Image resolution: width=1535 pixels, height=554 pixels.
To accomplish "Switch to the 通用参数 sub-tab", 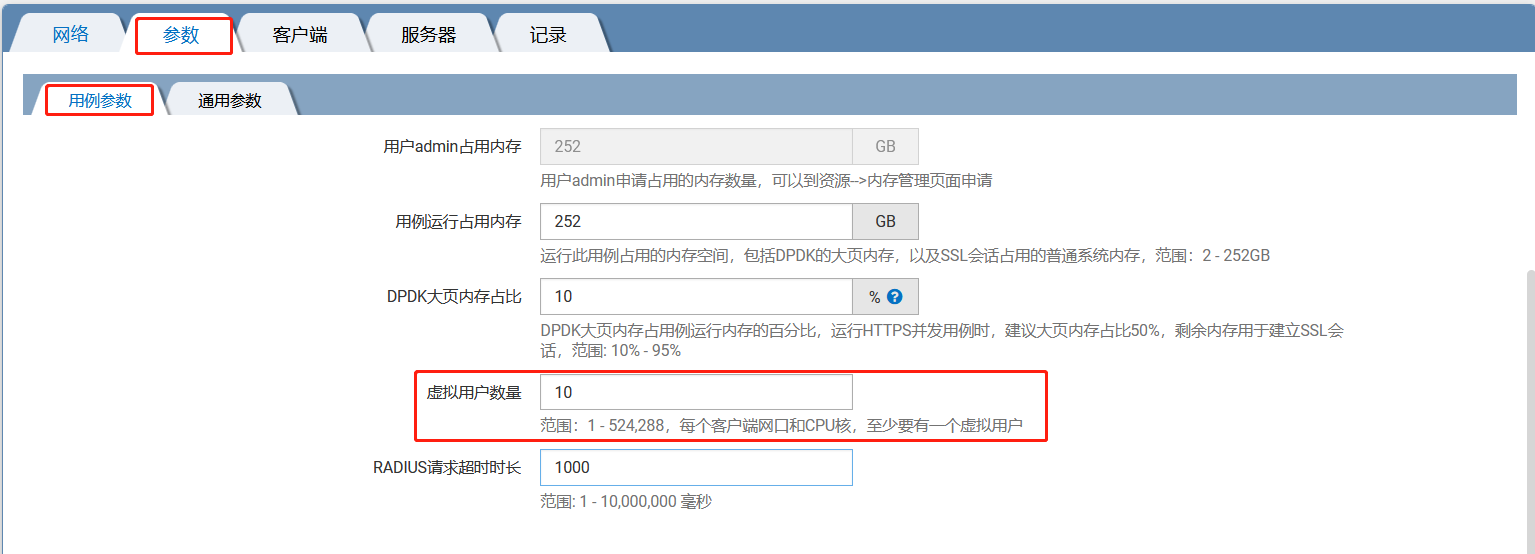I will click(x=230, y=101).
